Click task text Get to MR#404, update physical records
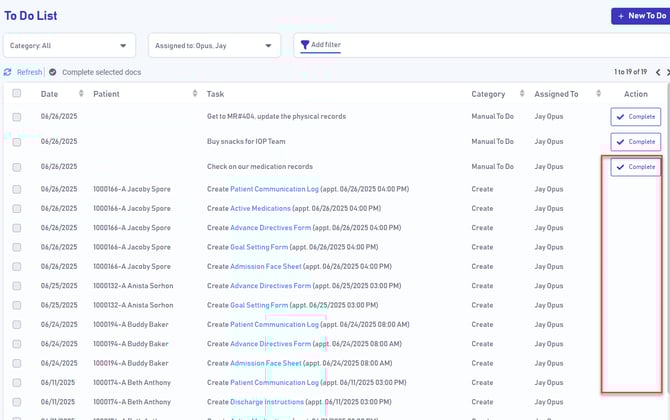 tap(276, 116)
